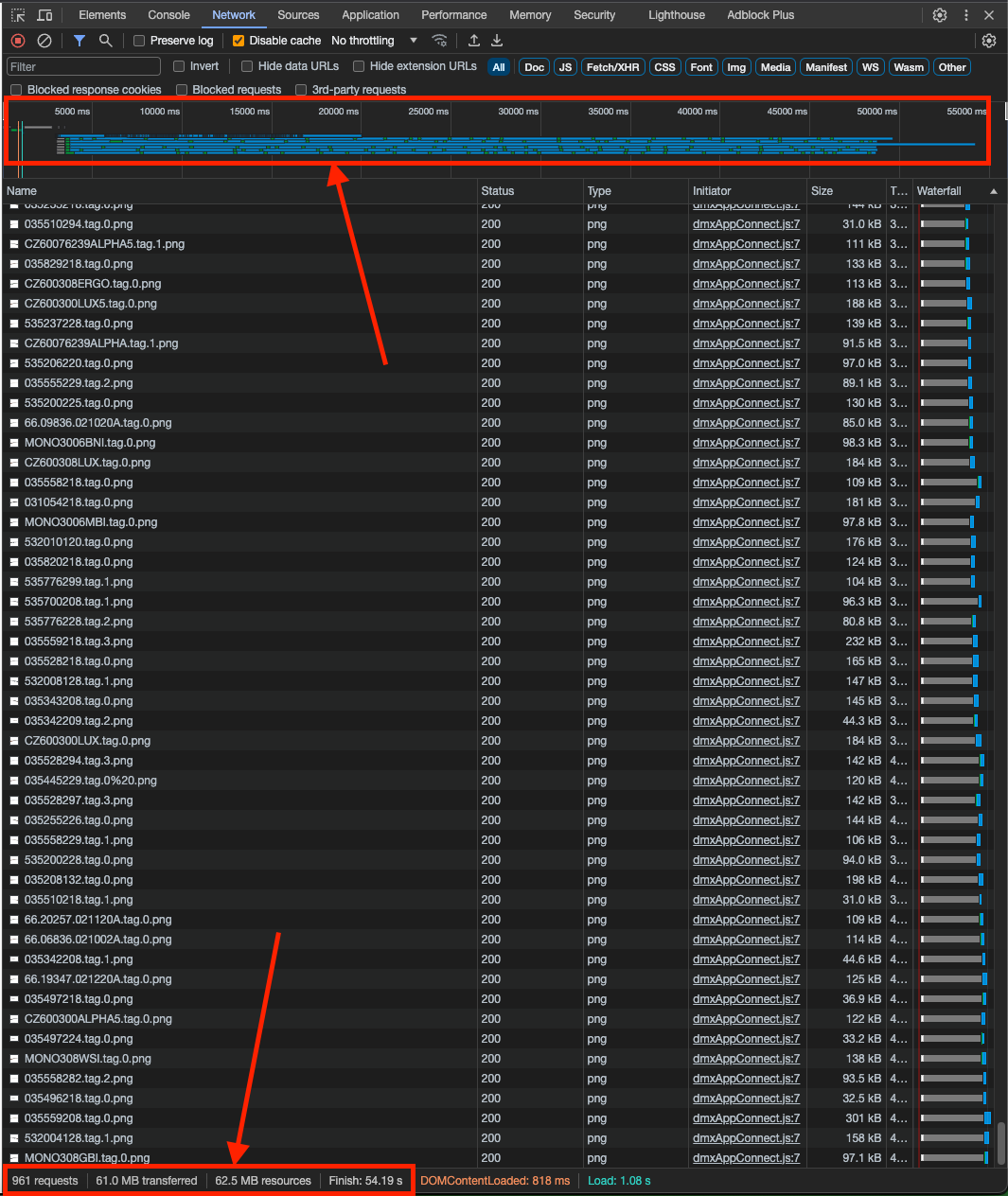Image resolution: width=1008 pixels, height=1196 pixels.
Task: Open DevTools settings gear icon
Action: [x=940, y=15]
